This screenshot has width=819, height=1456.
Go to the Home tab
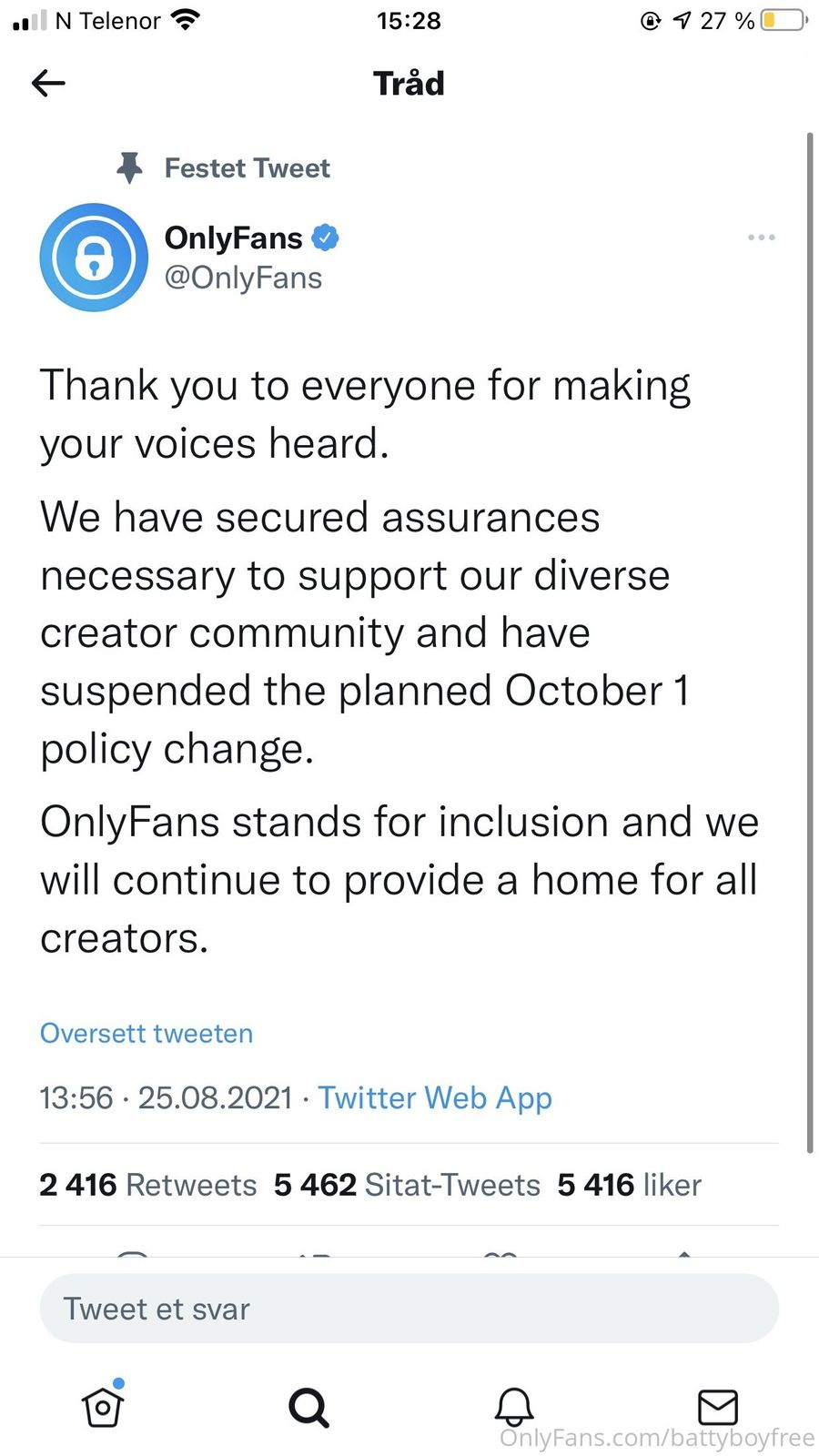[103, 1407]
